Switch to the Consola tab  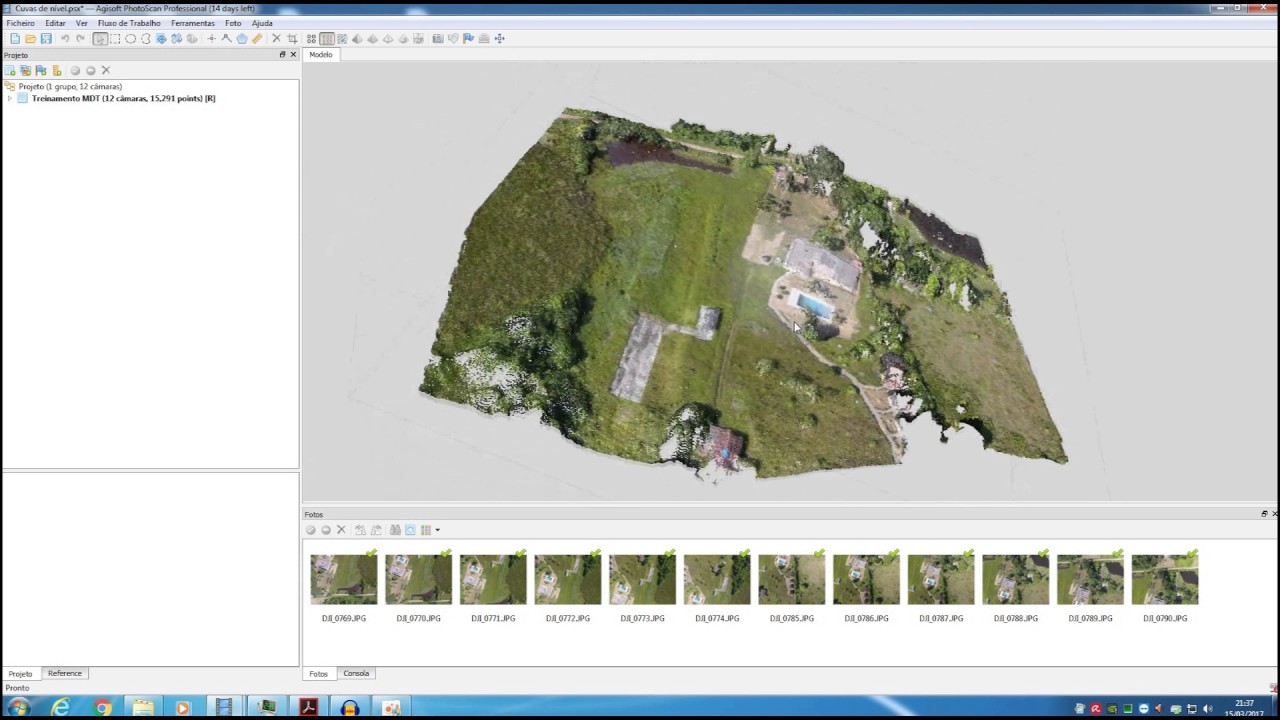point(356,673)
